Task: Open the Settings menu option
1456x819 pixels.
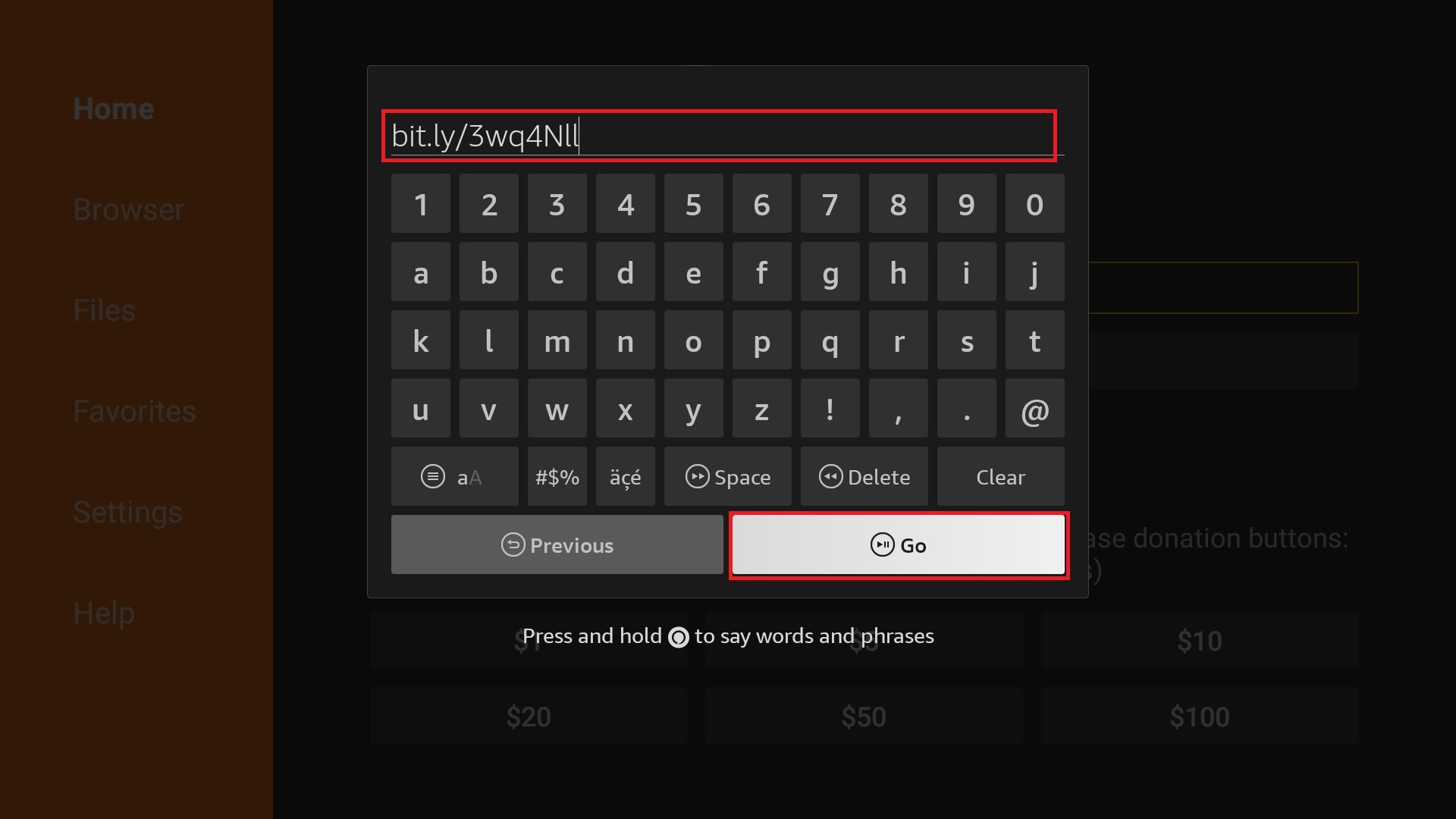Action: 128,511
